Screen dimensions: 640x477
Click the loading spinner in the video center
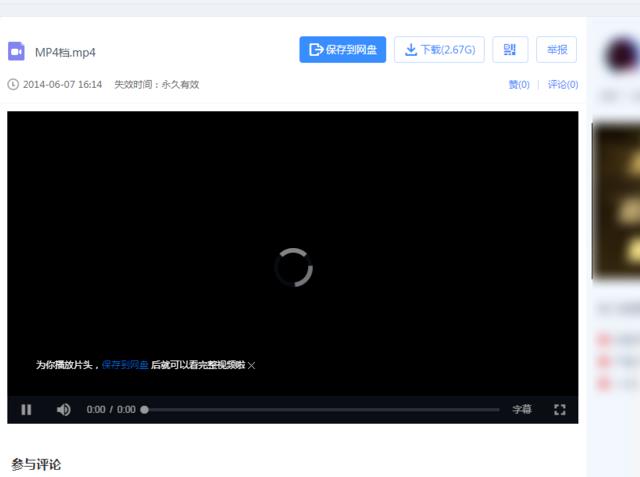[293, 267]
